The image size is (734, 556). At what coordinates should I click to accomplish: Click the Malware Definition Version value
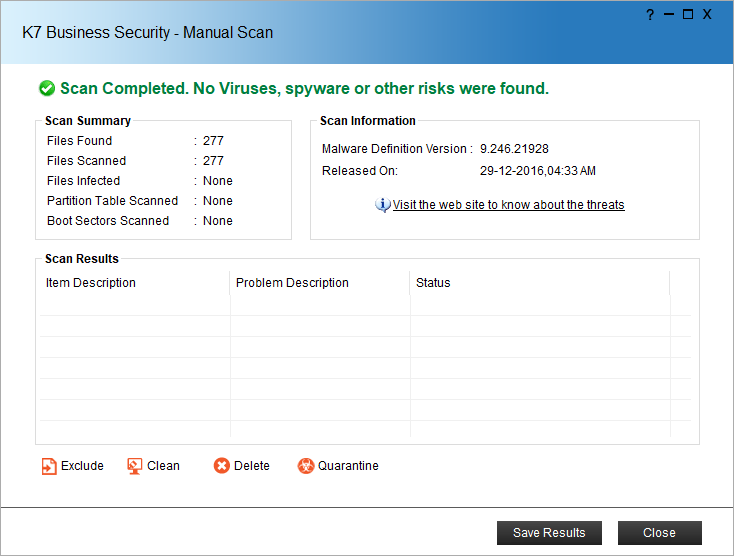coord(514,149)
